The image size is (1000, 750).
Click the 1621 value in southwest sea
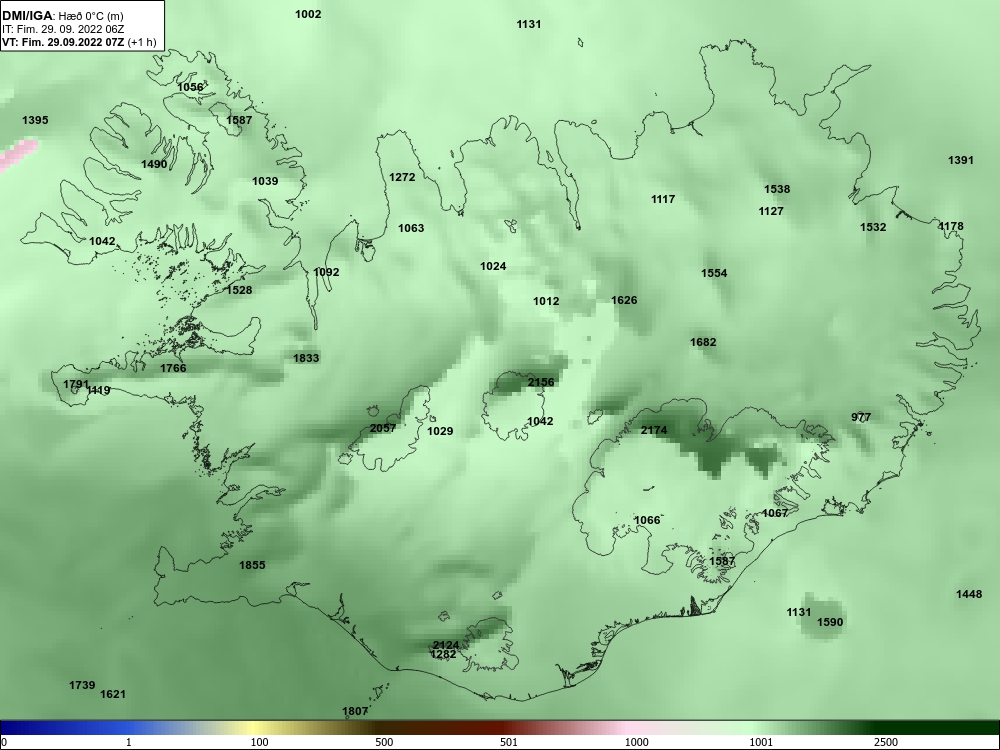(x=113, y=694)
